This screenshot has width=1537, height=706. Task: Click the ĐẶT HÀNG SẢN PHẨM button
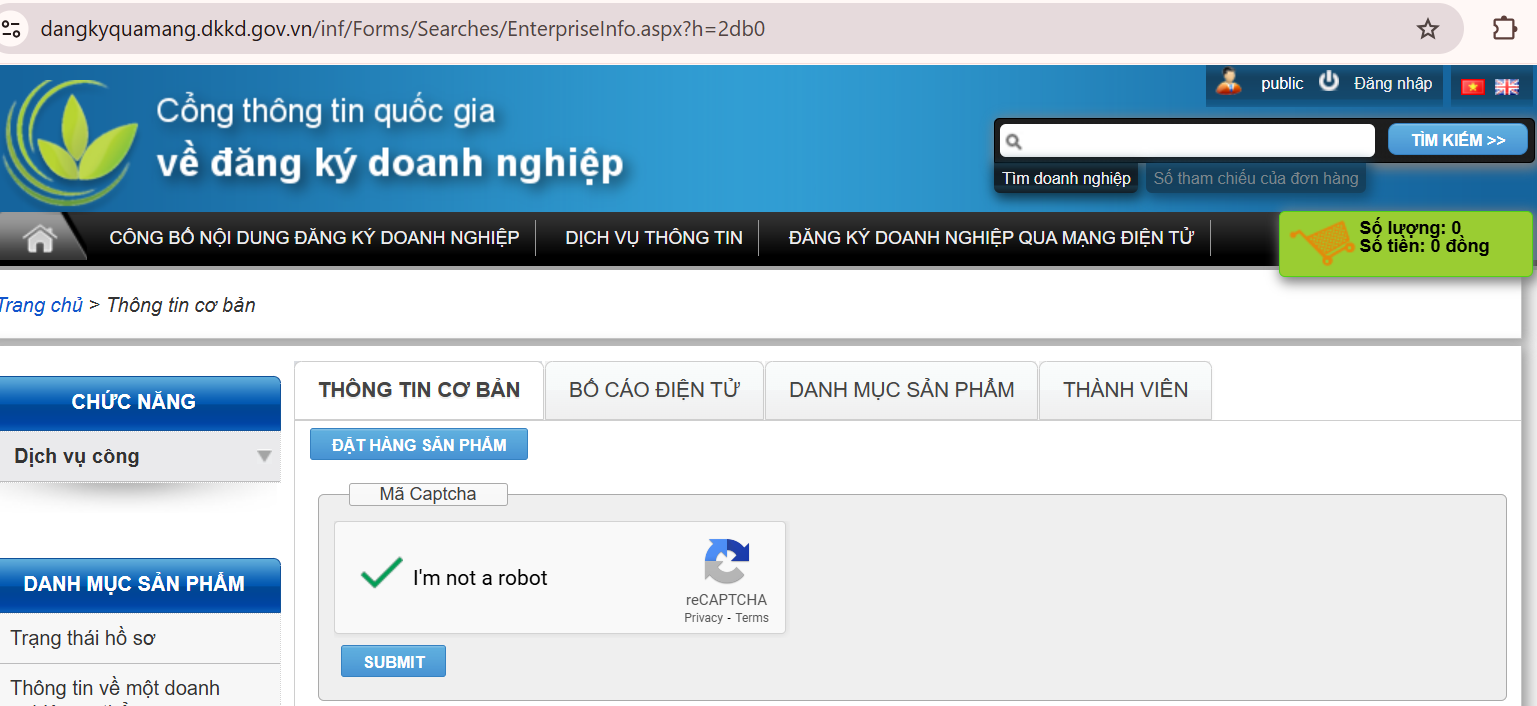[419, 445]
